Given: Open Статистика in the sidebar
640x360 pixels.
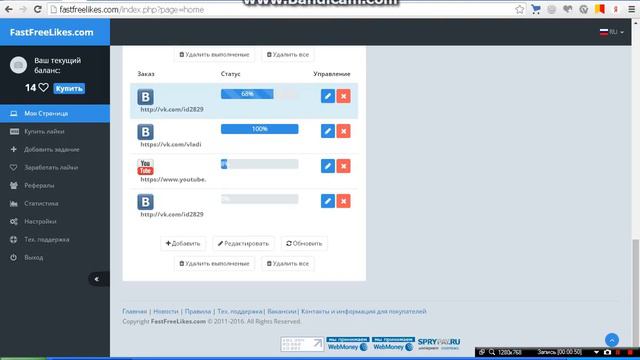Looking at the screenshot, I should pos(55,203).
